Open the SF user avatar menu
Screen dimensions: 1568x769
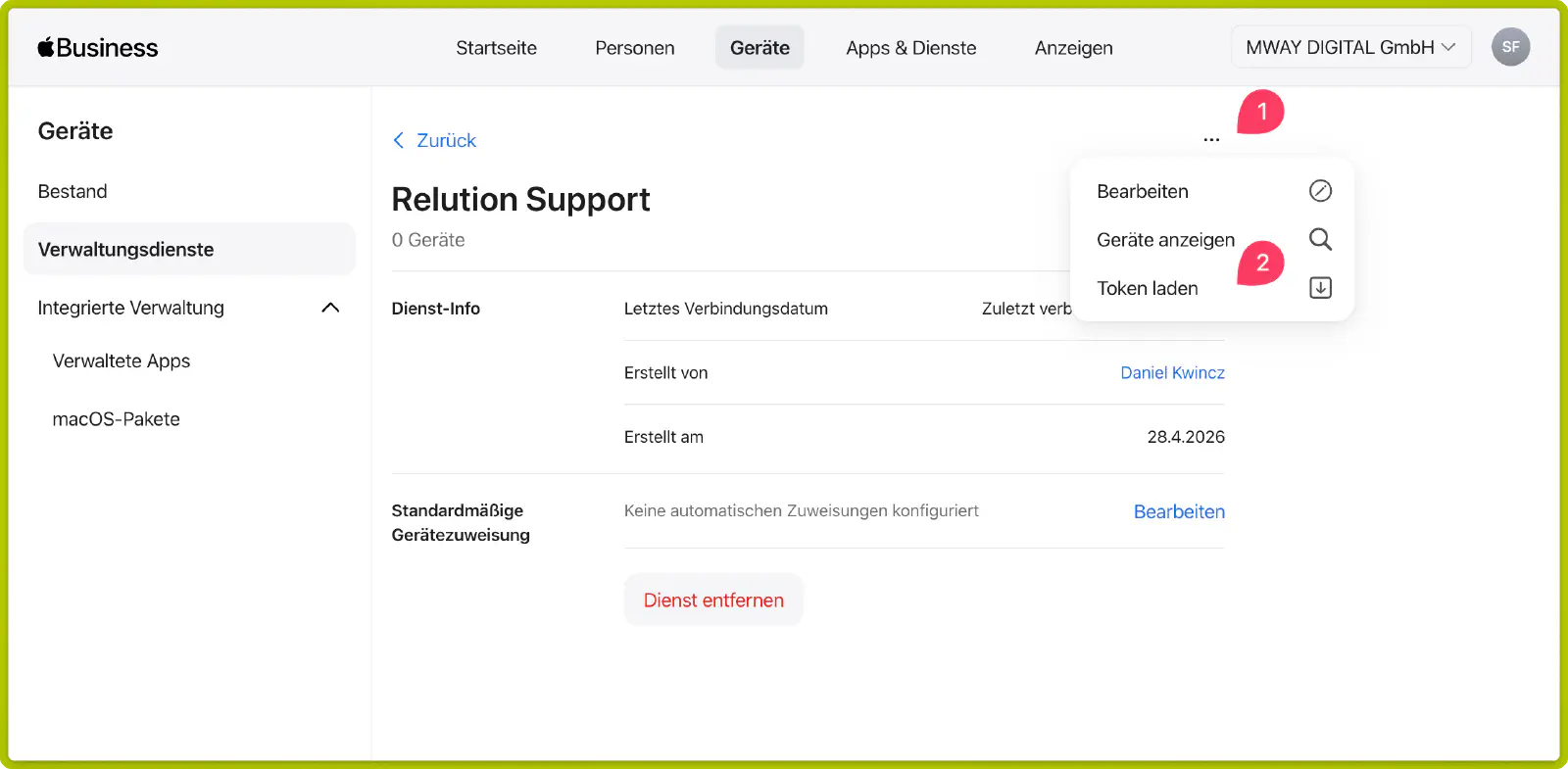(x=1510, y=47)
